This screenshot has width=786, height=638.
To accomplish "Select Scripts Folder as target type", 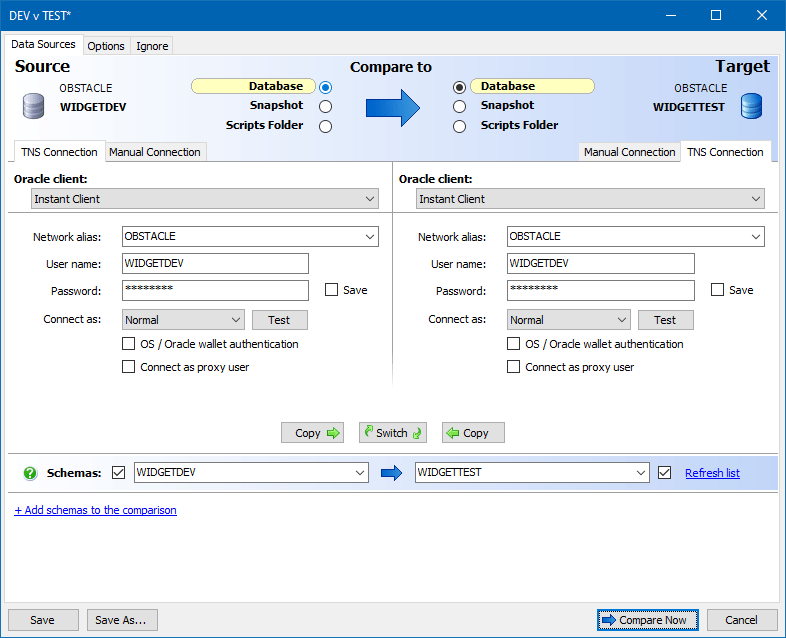I will coord(459,126).
